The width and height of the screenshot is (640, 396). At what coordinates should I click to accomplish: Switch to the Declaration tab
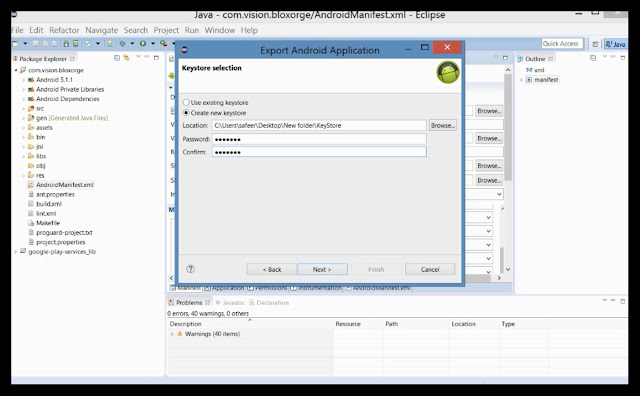tap(269, 303)
